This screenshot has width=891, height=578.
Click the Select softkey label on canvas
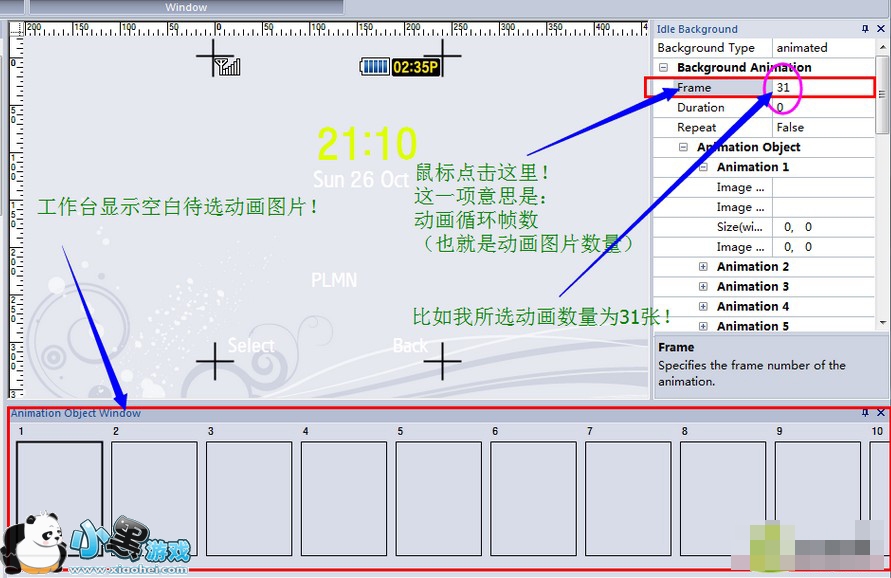[250, 346]
